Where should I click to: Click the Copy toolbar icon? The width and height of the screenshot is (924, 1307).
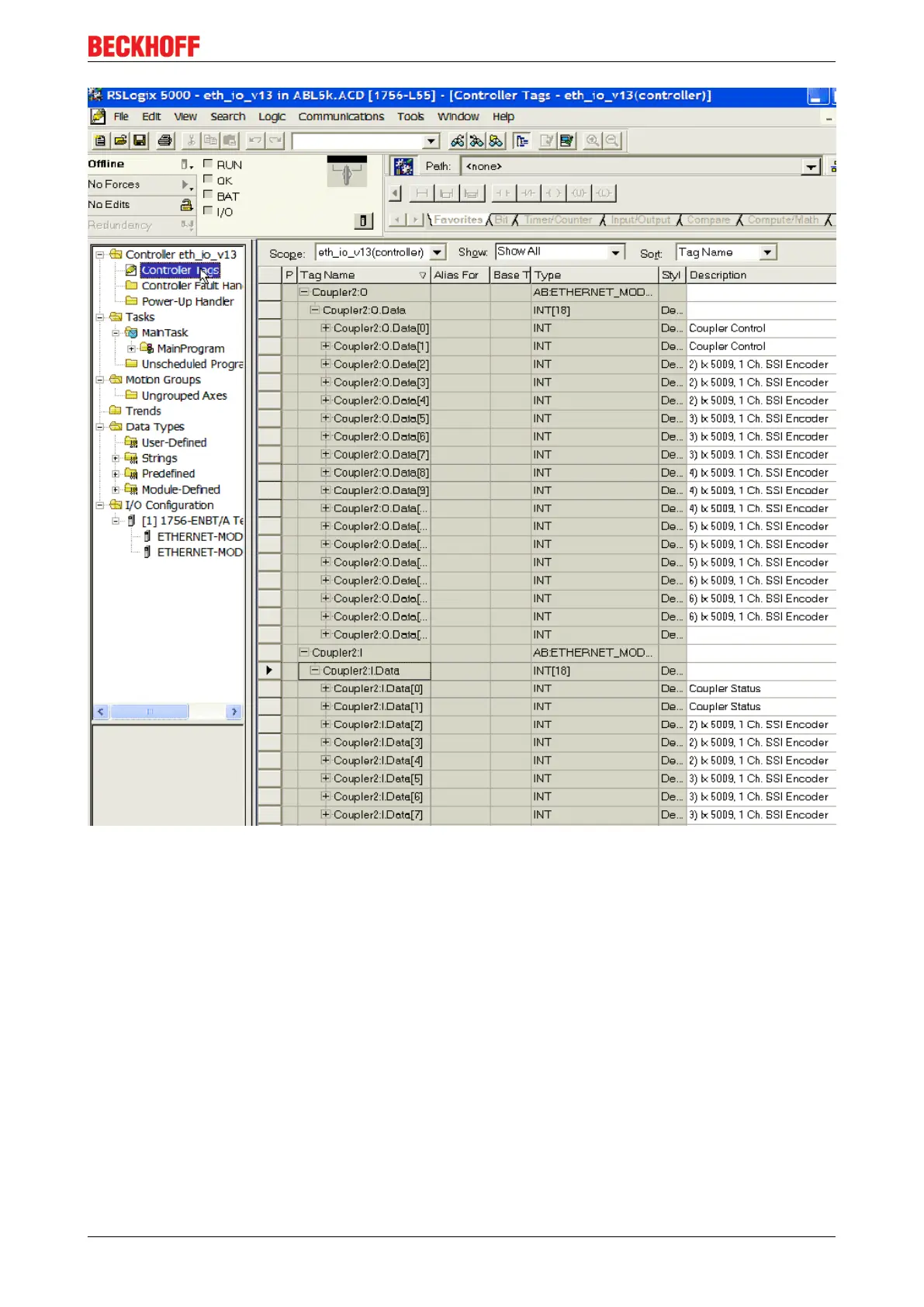pos(210,140)
